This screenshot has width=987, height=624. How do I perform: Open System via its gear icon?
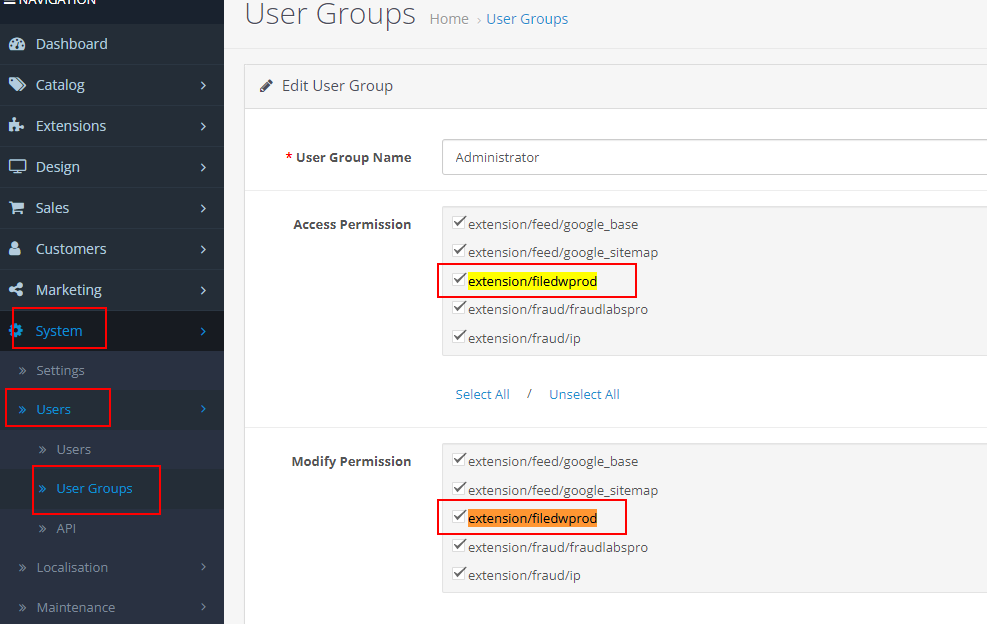19,330
